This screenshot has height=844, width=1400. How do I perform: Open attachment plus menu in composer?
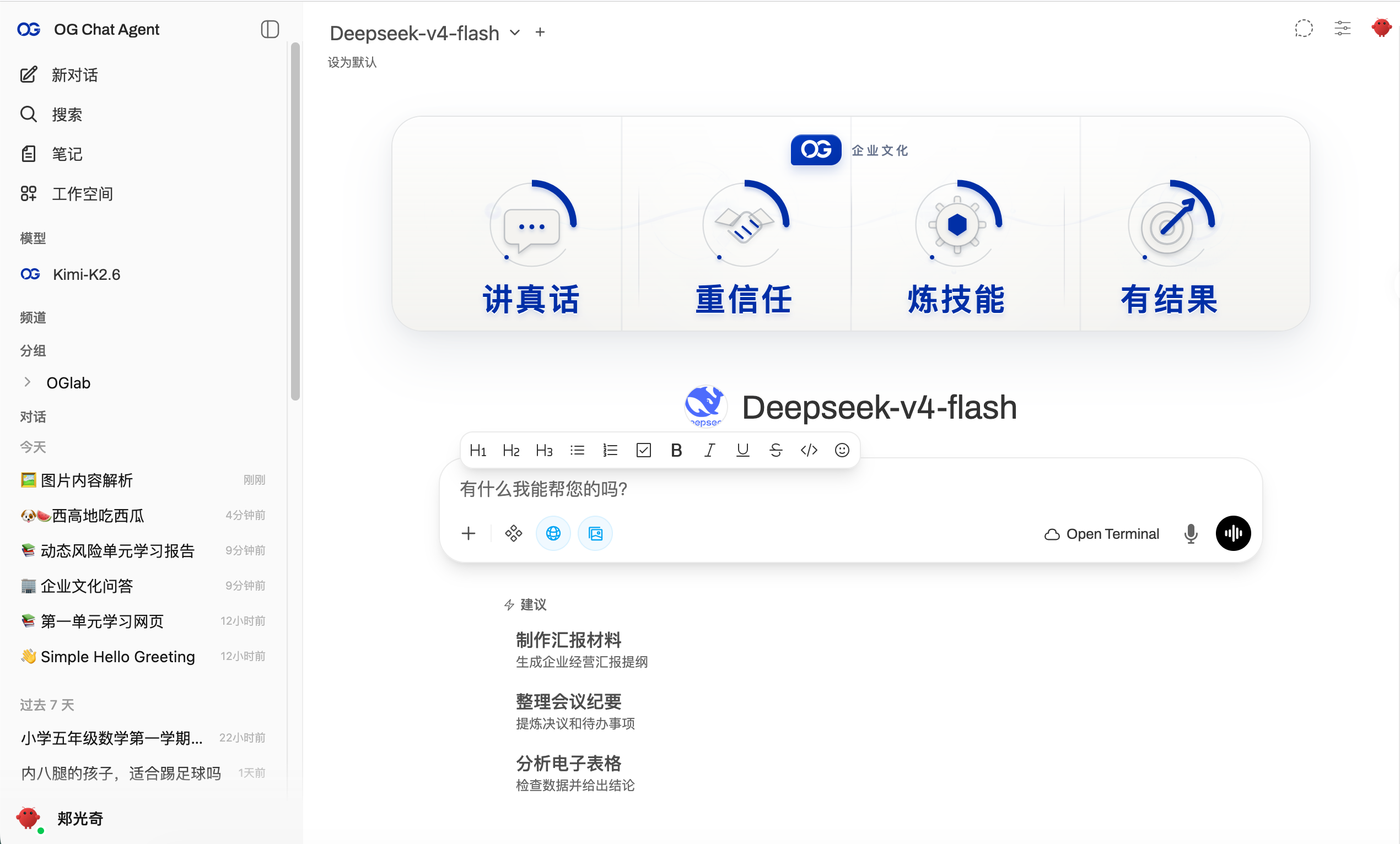pyautogui.click(x=468, y=533)
